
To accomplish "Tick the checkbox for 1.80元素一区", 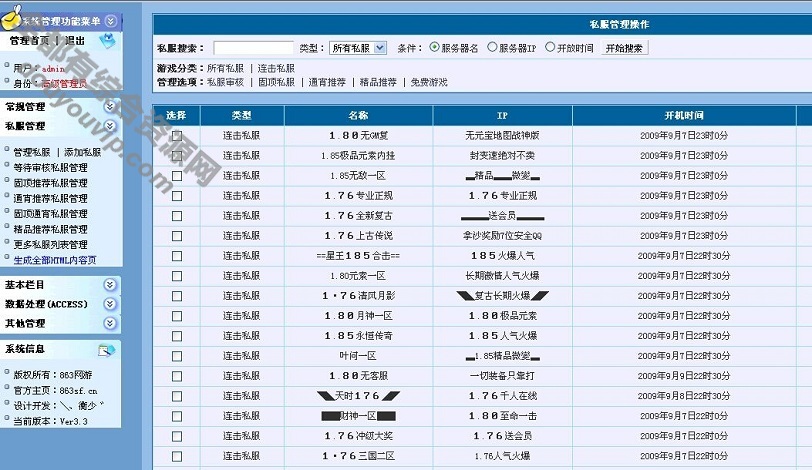I will 177,276.
